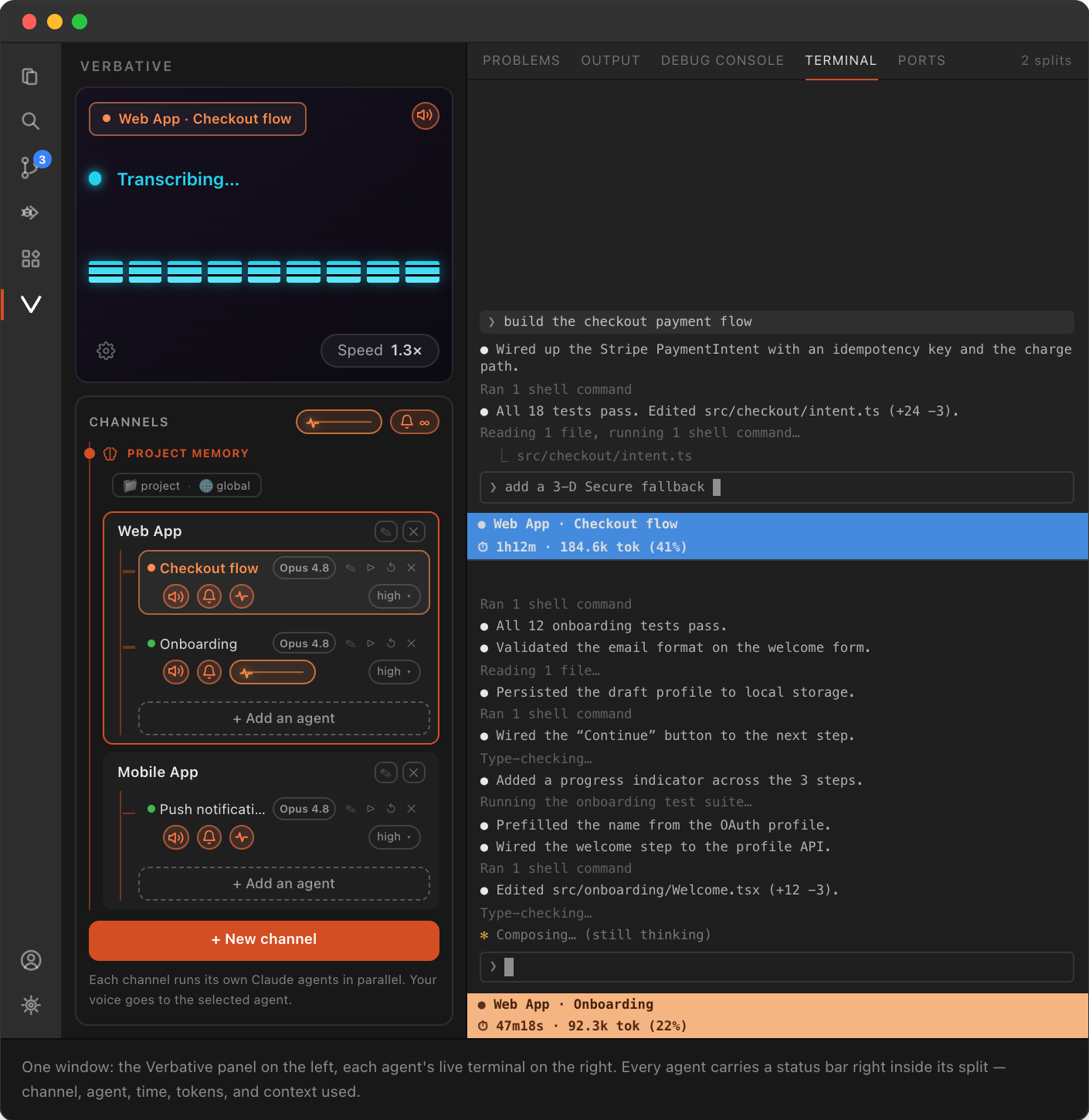Add an agent to Web App channel
The image size is (1089, 1120).
click(x=284, y=718)
